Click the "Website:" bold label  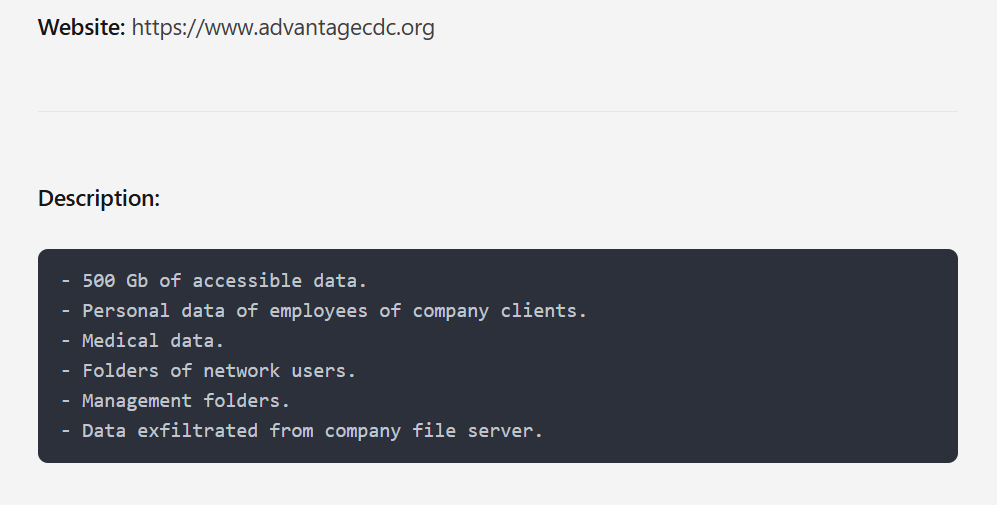coord(82,28)
